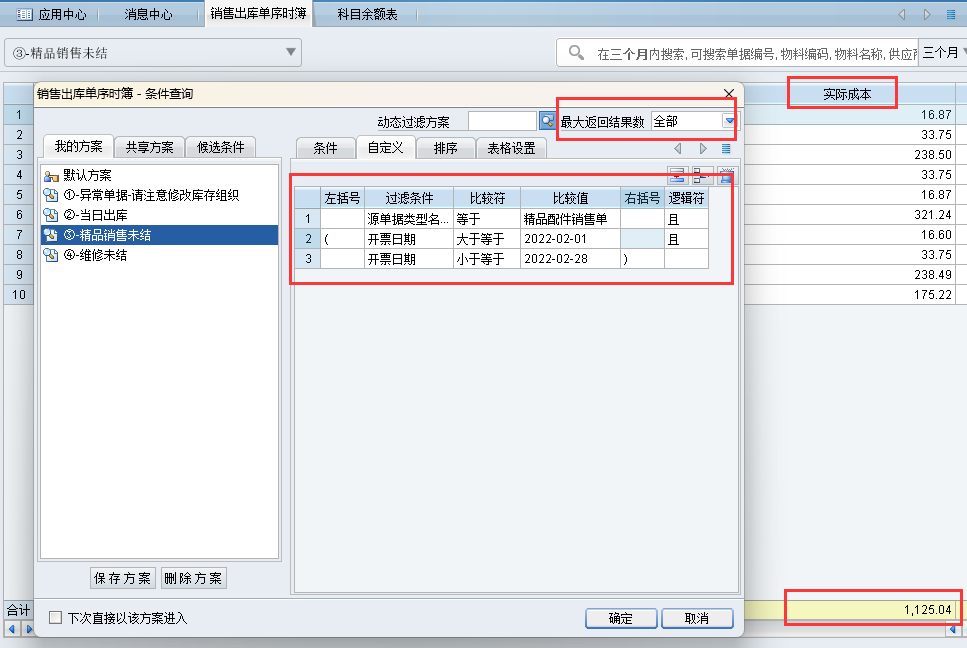Click the insert row icon above filter table
Viewport: 967px width, 648px height.
click(702, 176)
